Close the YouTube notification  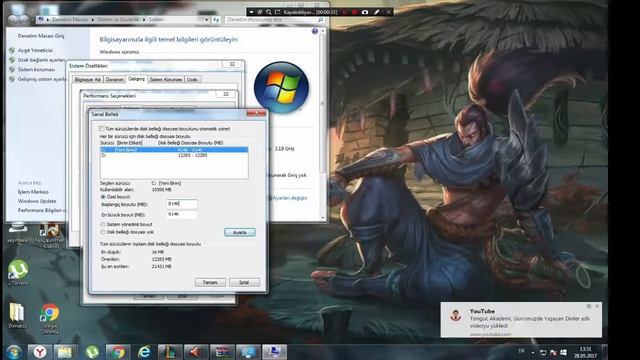(x=597, y=306)
